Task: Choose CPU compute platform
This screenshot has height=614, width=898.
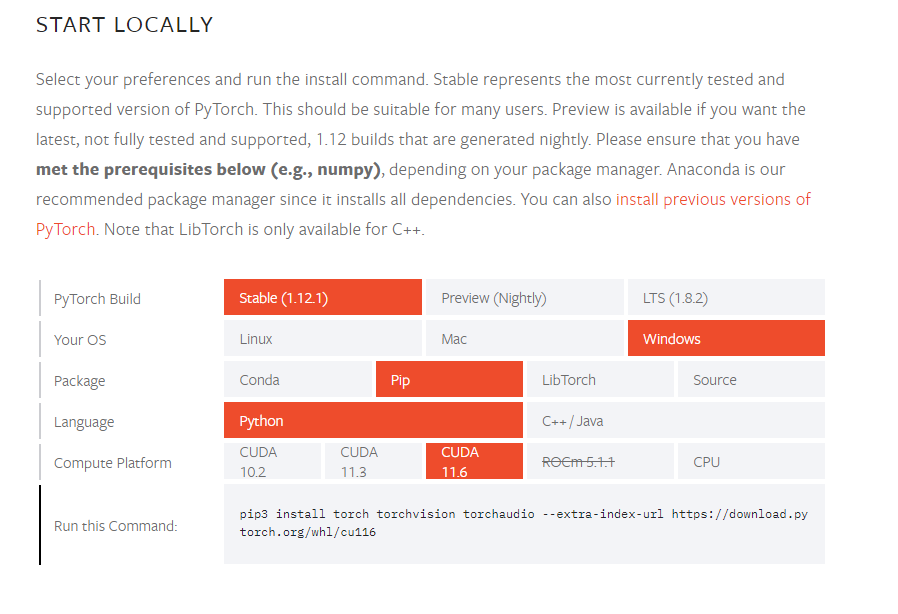Action: click(x=751, y=461)
